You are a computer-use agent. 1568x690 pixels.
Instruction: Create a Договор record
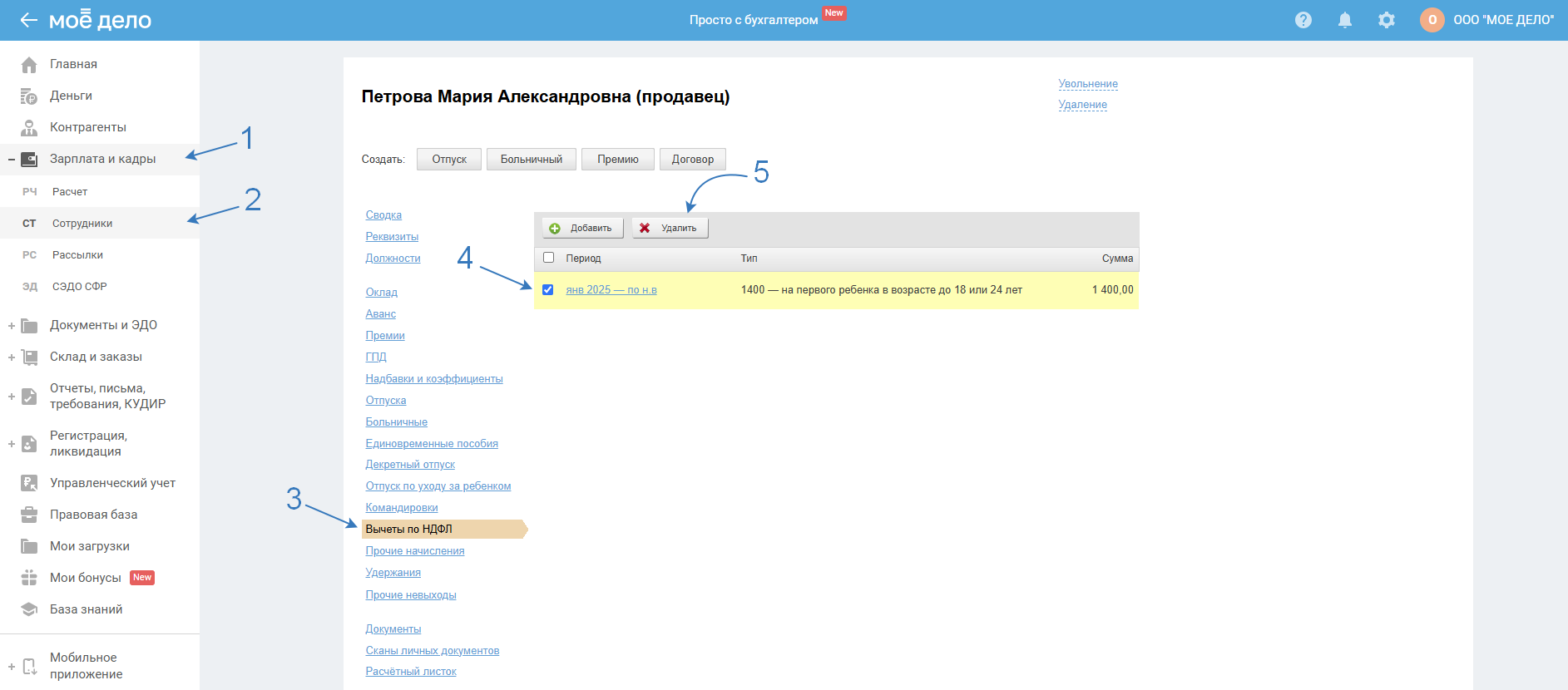pos(693,159)
